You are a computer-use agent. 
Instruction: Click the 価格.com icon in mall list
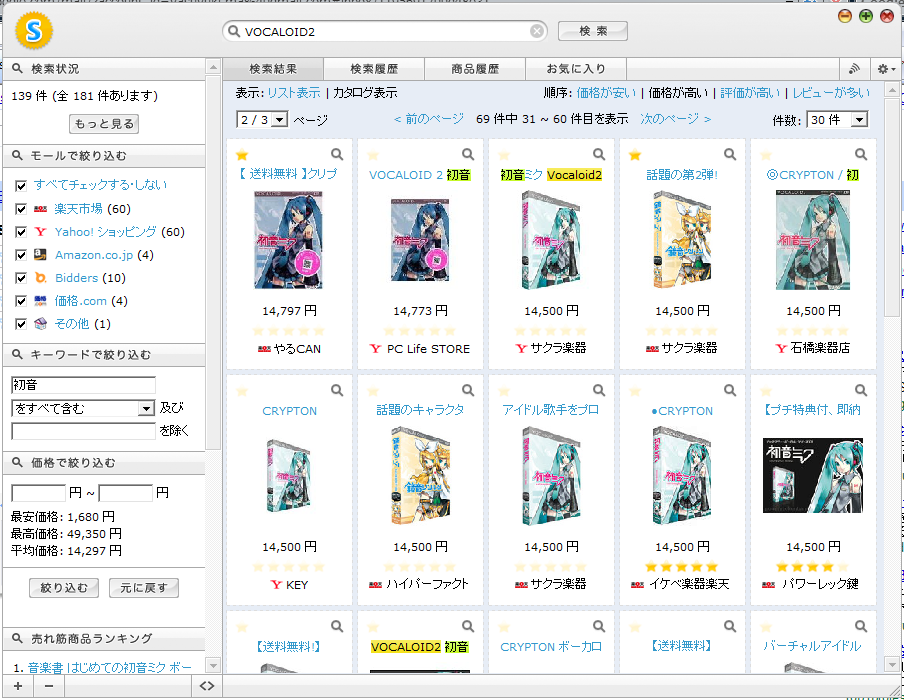click(40, 300)
